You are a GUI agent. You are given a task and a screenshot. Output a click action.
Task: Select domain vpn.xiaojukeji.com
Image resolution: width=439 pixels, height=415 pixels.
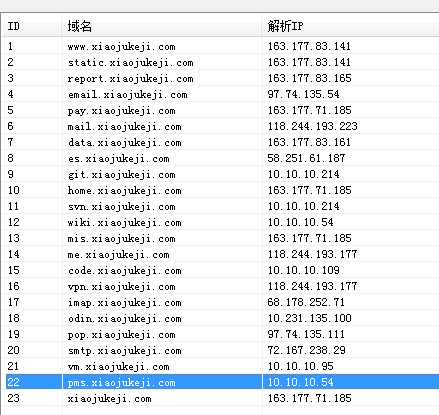(x=121, y=286)
